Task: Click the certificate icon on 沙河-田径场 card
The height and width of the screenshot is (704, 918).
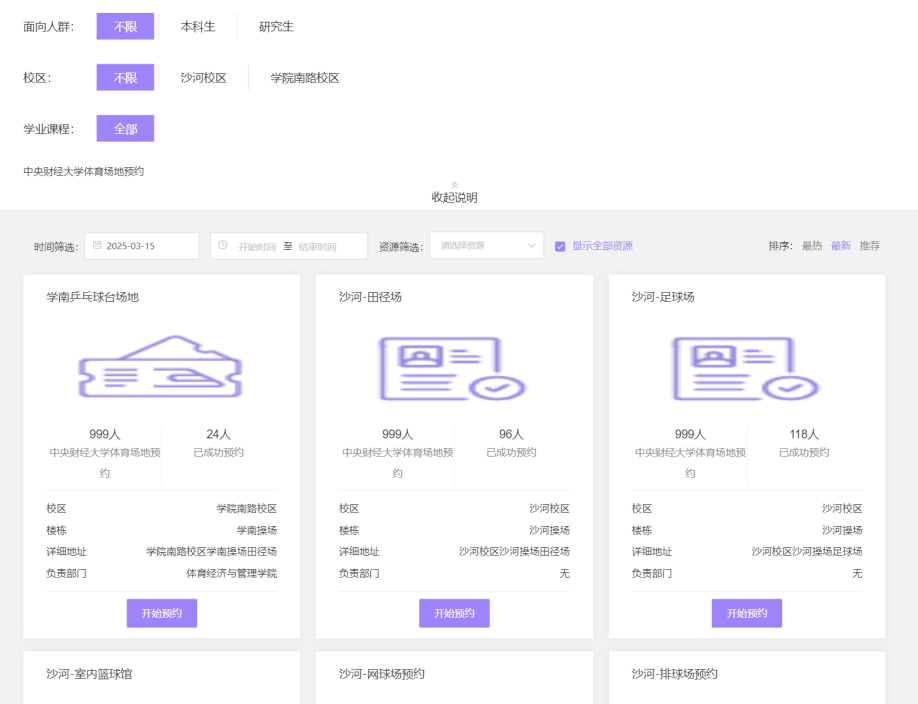Action: coord(453,368)
